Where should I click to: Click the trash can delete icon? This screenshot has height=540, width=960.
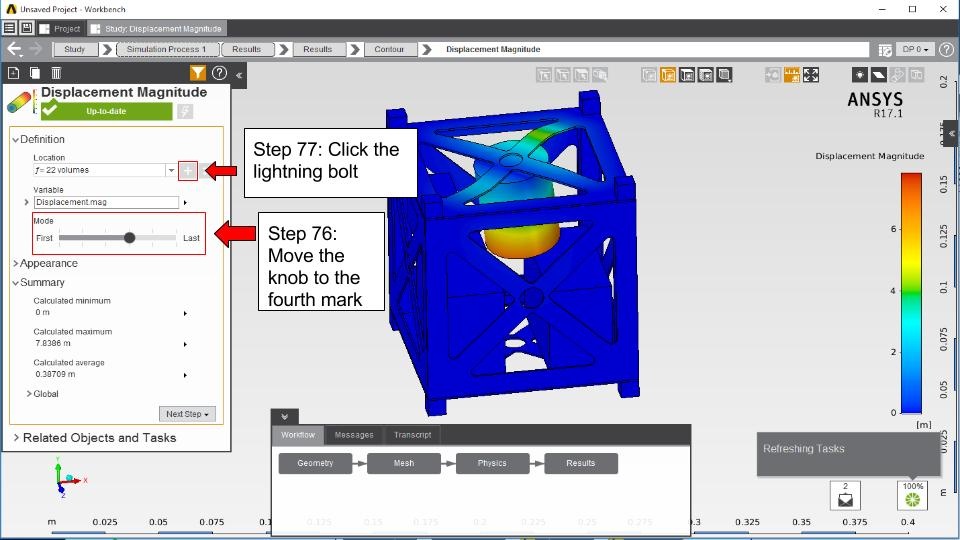pos(56,73)
